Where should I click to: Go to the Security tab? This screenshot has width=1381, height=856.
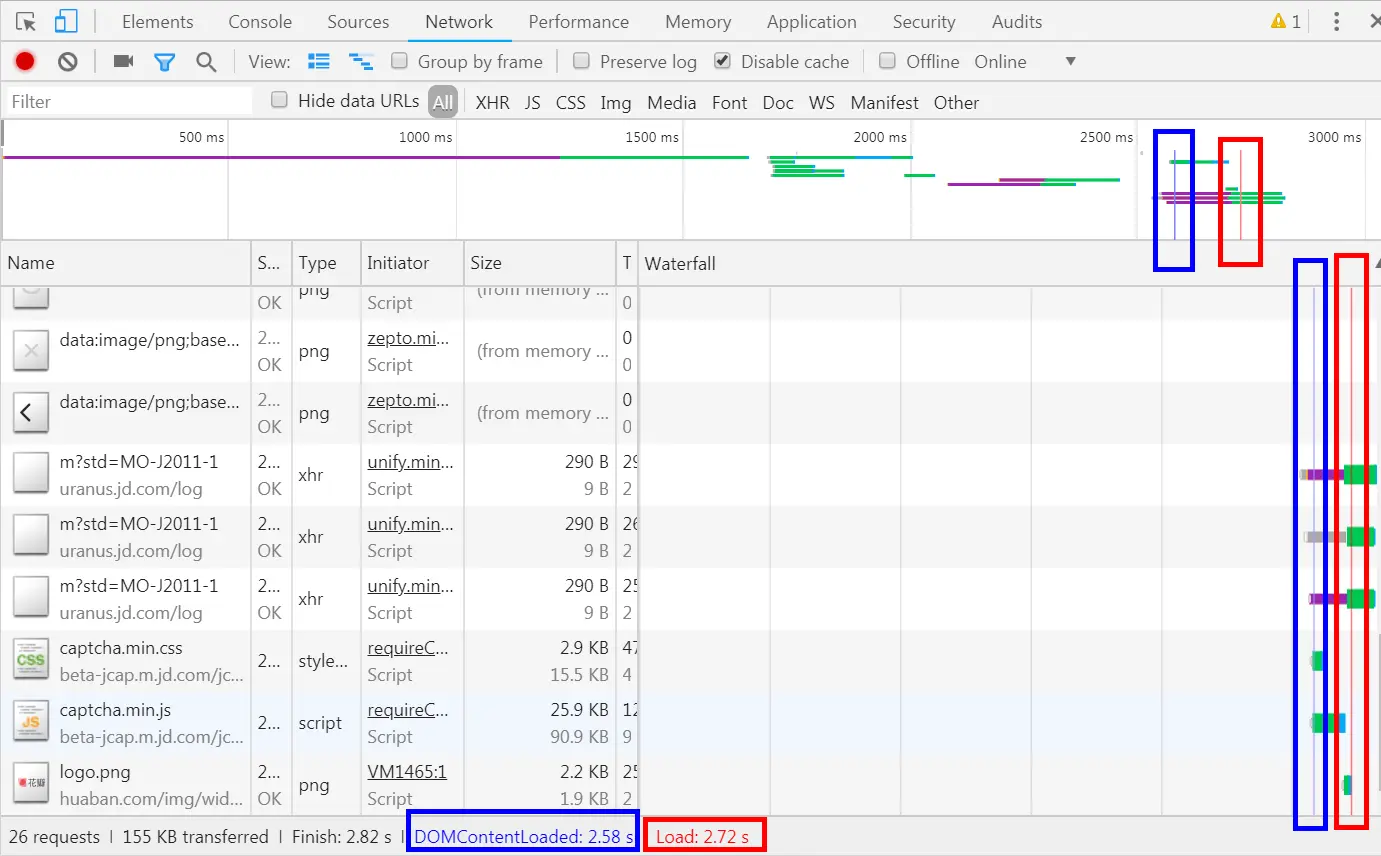tap(924, 21)
